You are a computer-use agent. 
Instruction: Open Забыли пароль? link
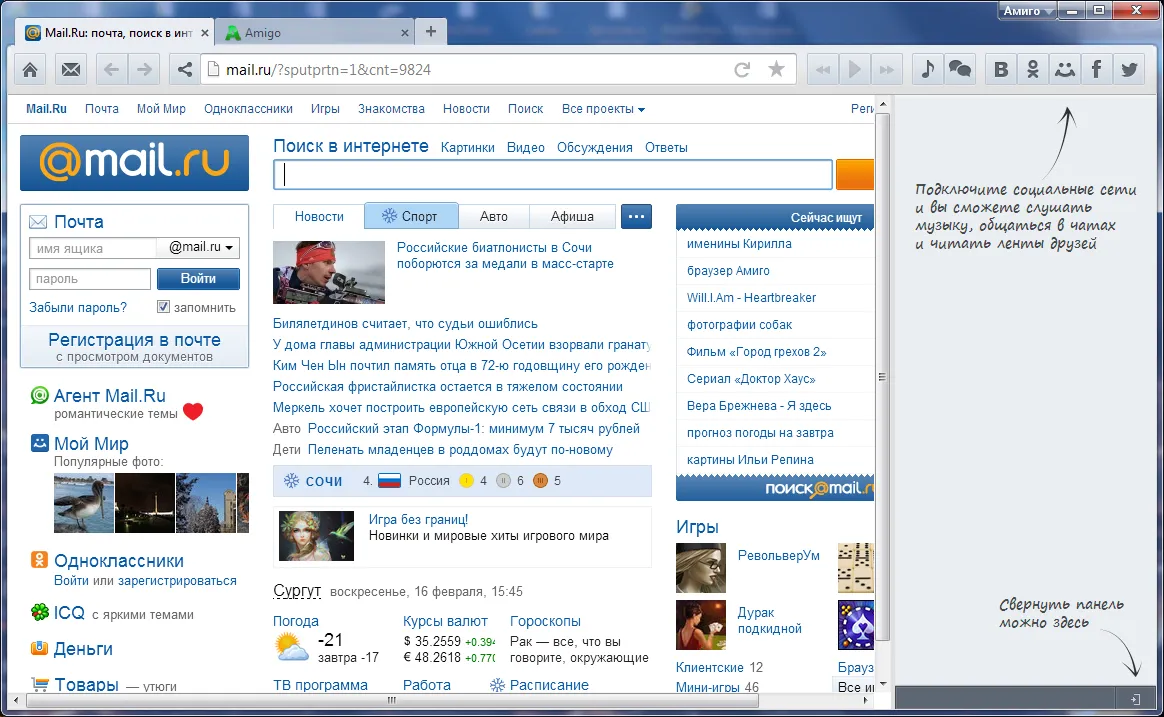tap(78, 307)
